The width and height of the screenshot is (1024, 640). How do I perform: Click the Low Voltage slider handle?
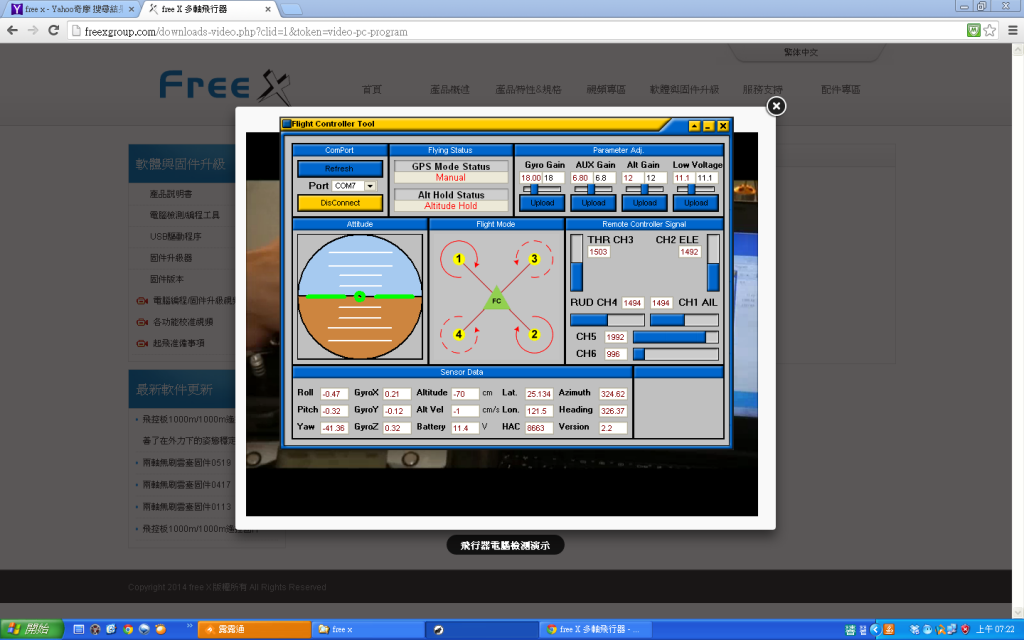tap(692, 189)
